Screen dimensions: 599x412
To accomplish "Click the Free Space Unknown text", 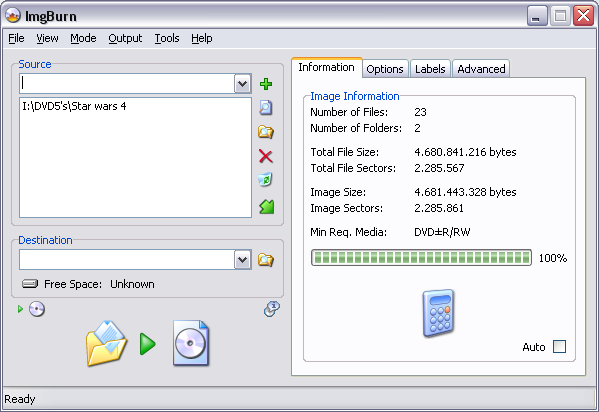I will click(x=132, y=284).
